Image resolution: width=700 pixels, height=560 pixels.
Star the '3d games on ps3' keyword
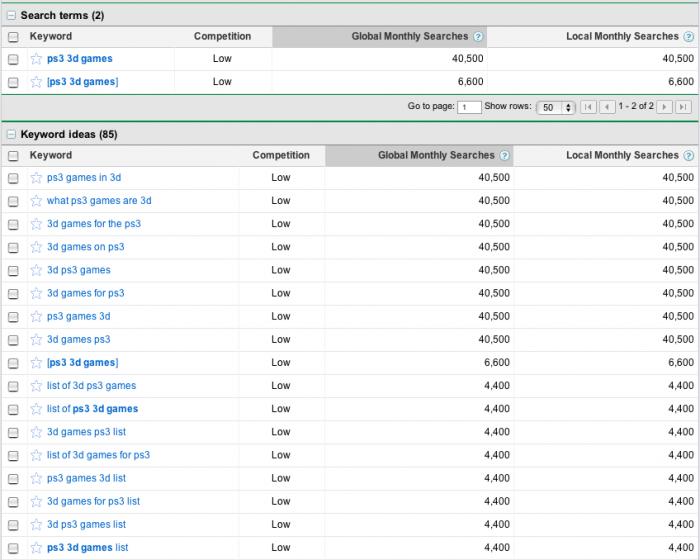point(36,247)
